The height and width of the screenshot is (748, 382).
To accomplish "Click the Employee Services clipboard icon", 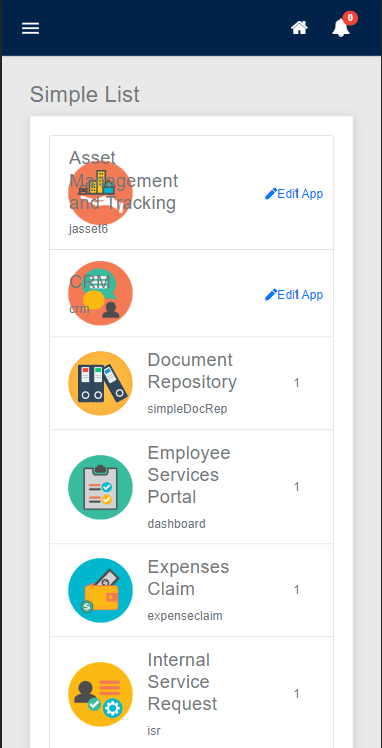I will click(100, 487).
